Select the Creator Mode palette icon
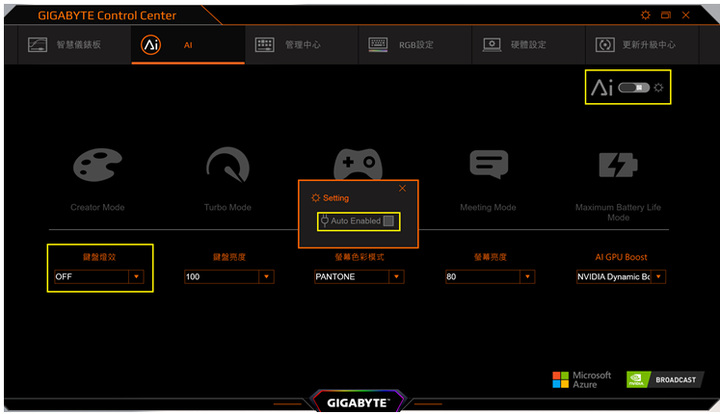Screen dimensions: 720x414 (x=98, y=165)
